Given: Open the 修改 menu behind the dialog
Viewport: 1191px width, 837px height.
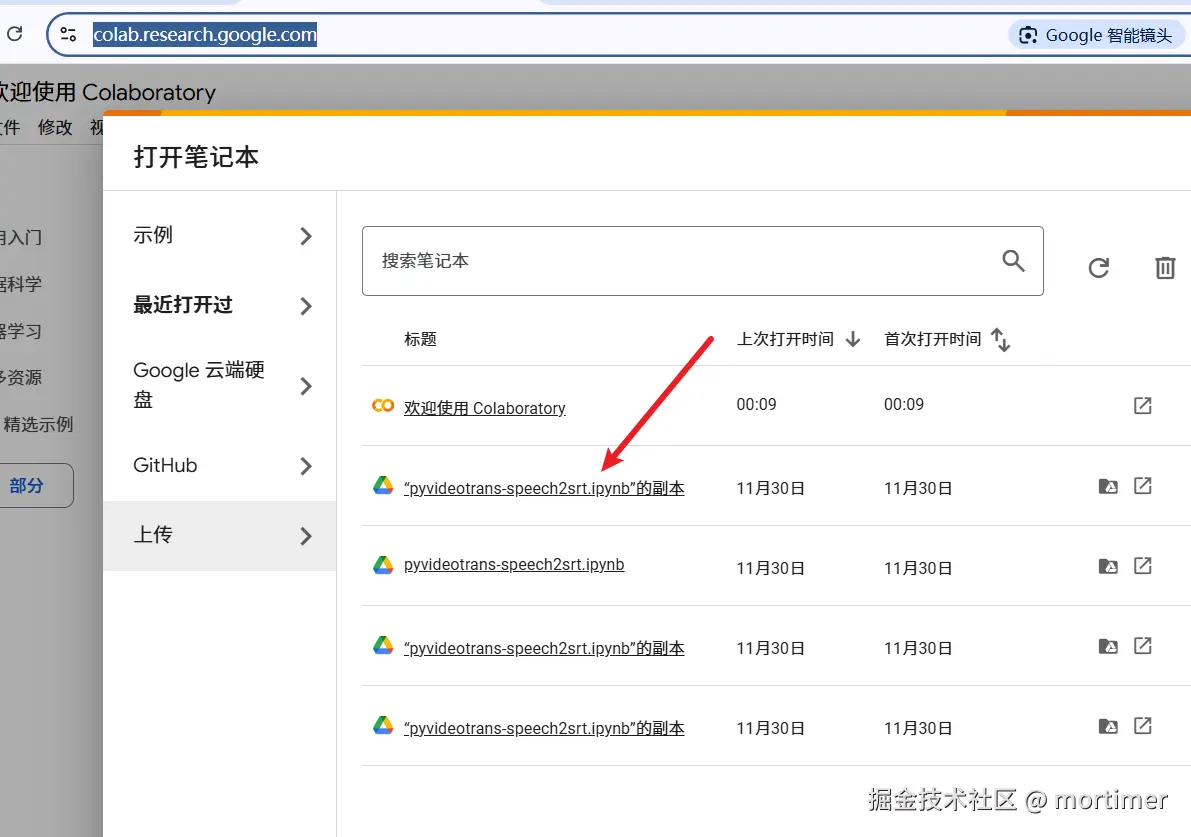Looking at the screenshot, I should click(x=55, y=127).
